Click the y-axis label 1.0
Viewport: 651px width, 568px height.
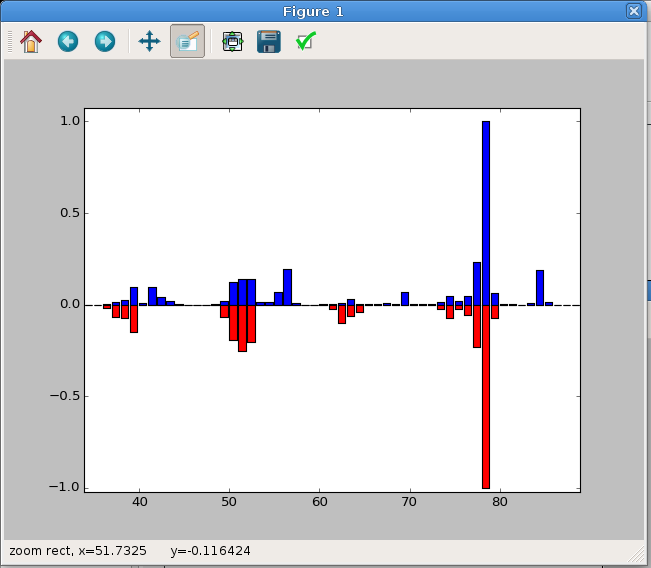click(70, 121)
